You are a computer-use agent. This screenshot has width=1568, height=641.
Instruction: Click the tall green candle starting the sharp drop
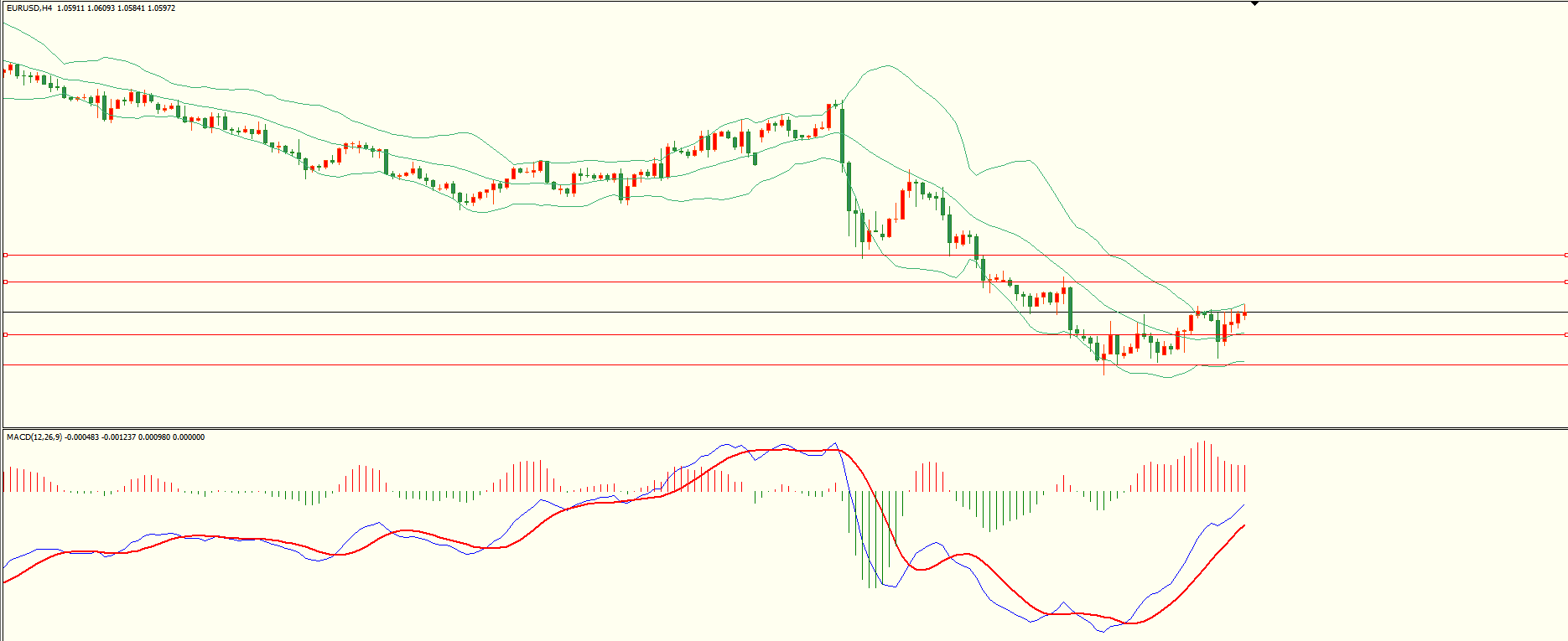[842, 134]
